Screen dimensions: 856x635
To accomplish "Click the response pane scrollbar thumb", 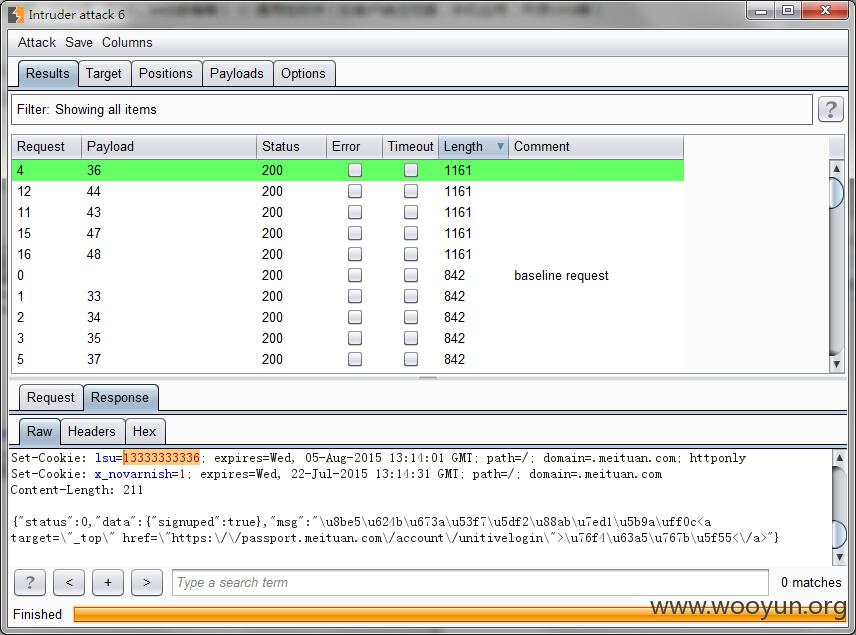I will (x=839, y=534).
